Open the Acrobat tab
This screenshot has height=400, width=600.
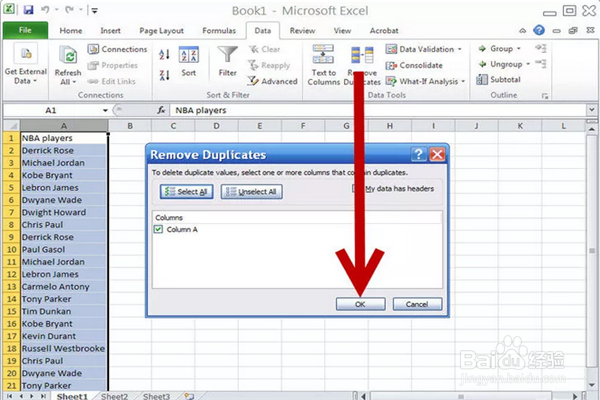[x=384, y=31]
